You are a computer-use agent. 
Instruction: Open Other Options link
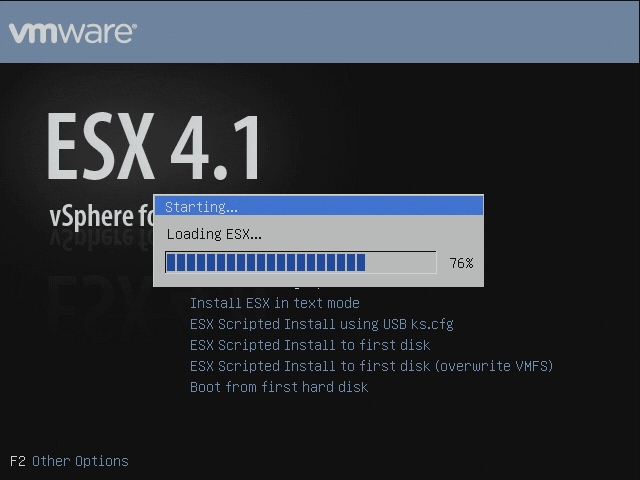(80, 461)
